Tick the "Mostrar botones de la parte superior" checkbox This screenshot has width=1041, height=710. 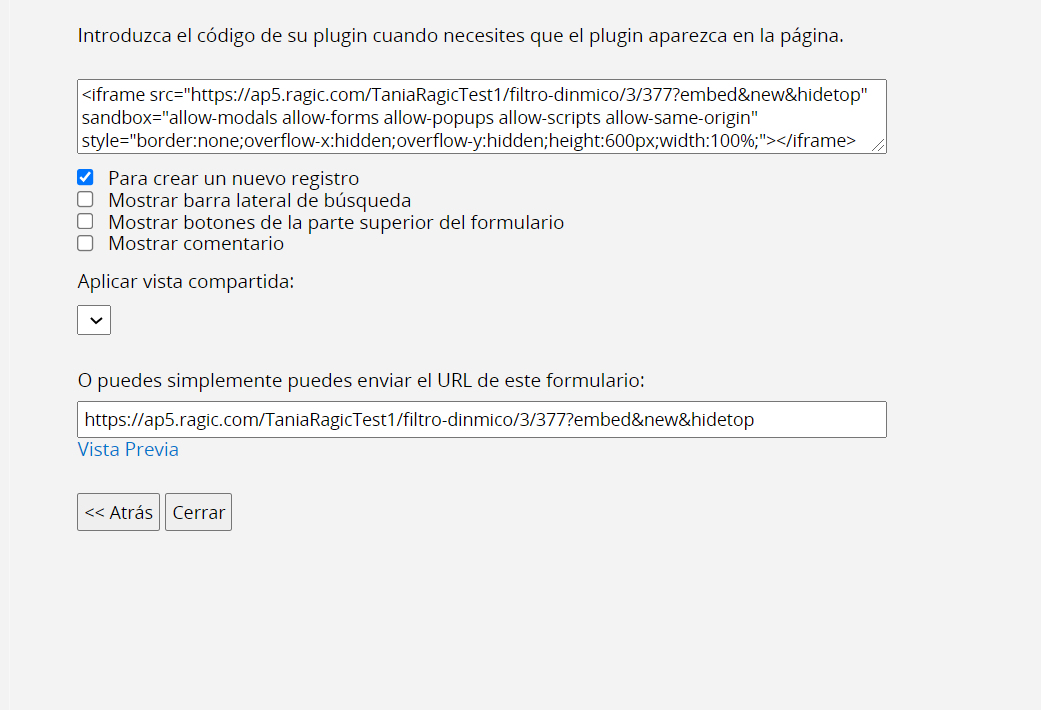coord(85,222)
